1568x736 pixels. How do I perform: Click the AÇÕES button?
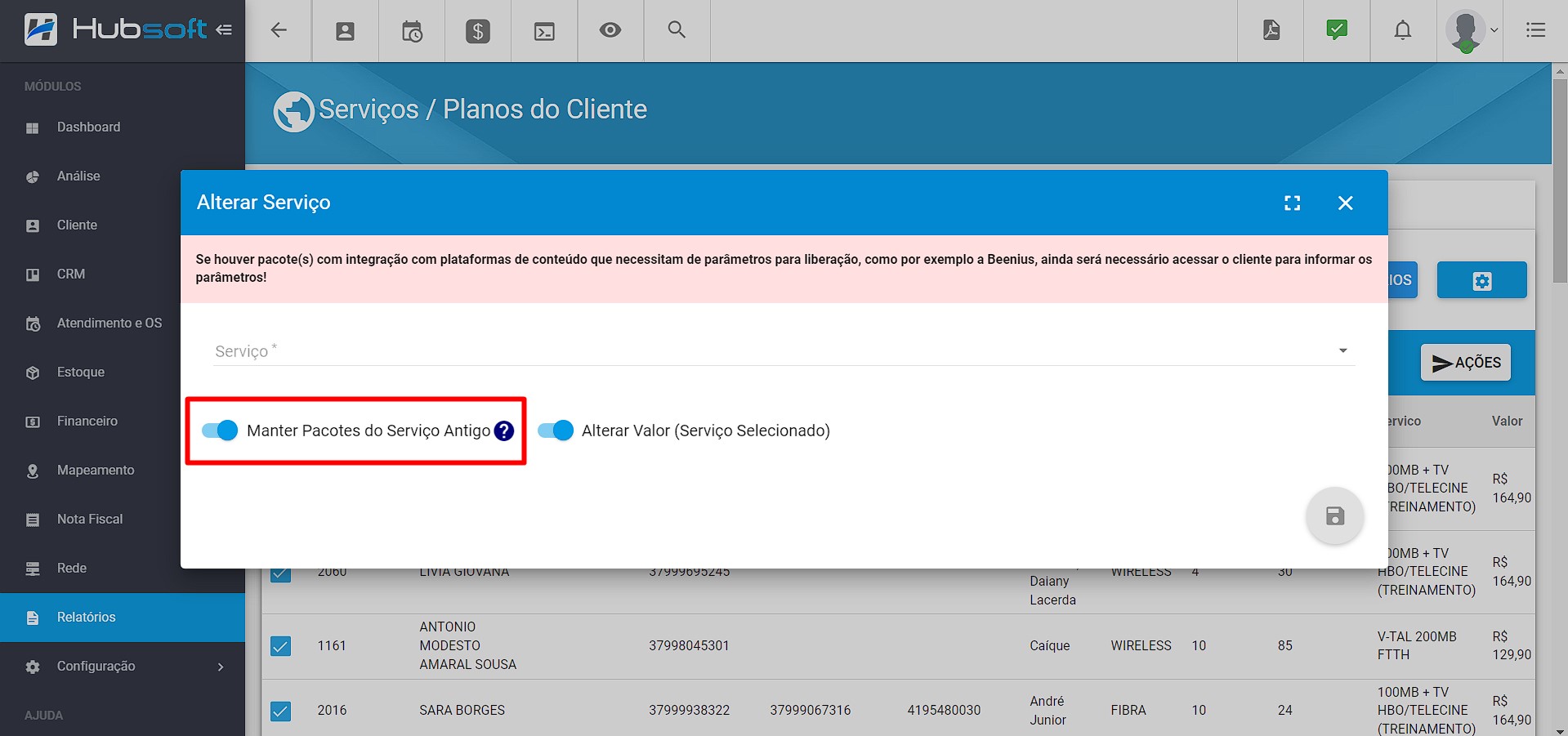click(1467, 363)
